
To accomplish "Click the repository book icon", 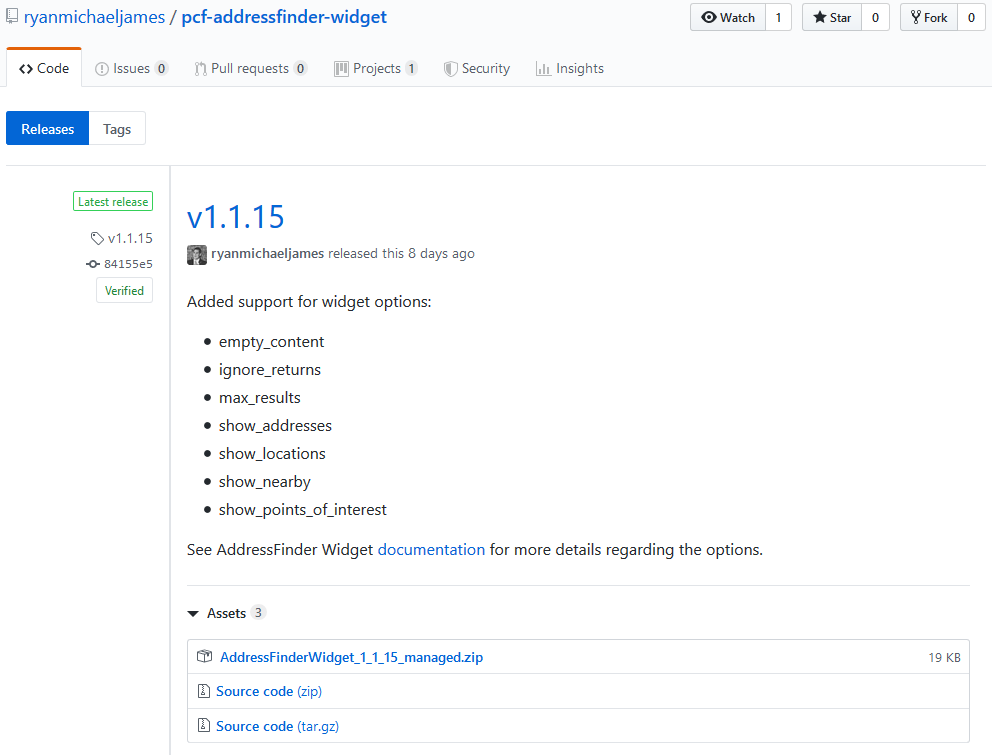I will pos(12,17).
